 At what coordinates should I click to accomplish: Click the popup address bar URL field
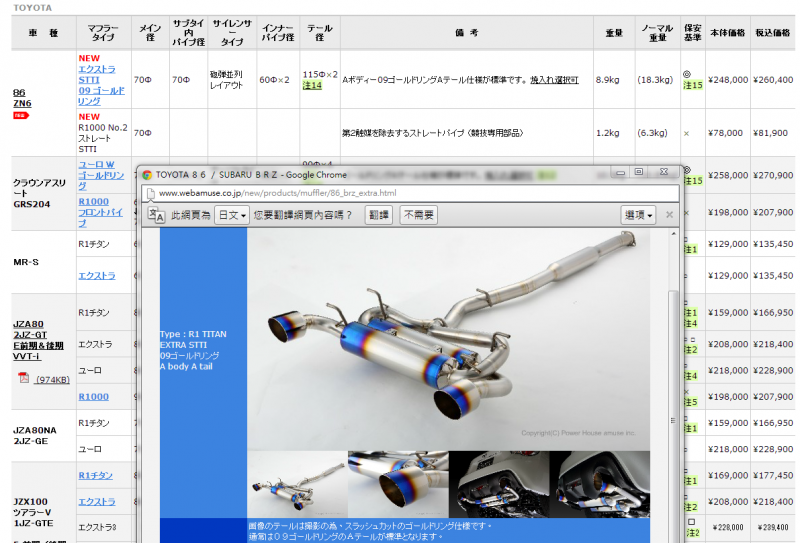(411, 193)
